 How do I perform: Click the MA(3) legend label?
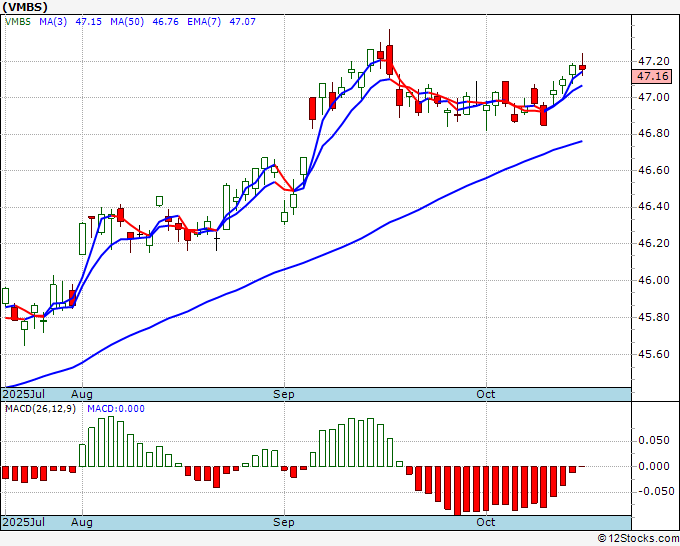pos(53,22)
